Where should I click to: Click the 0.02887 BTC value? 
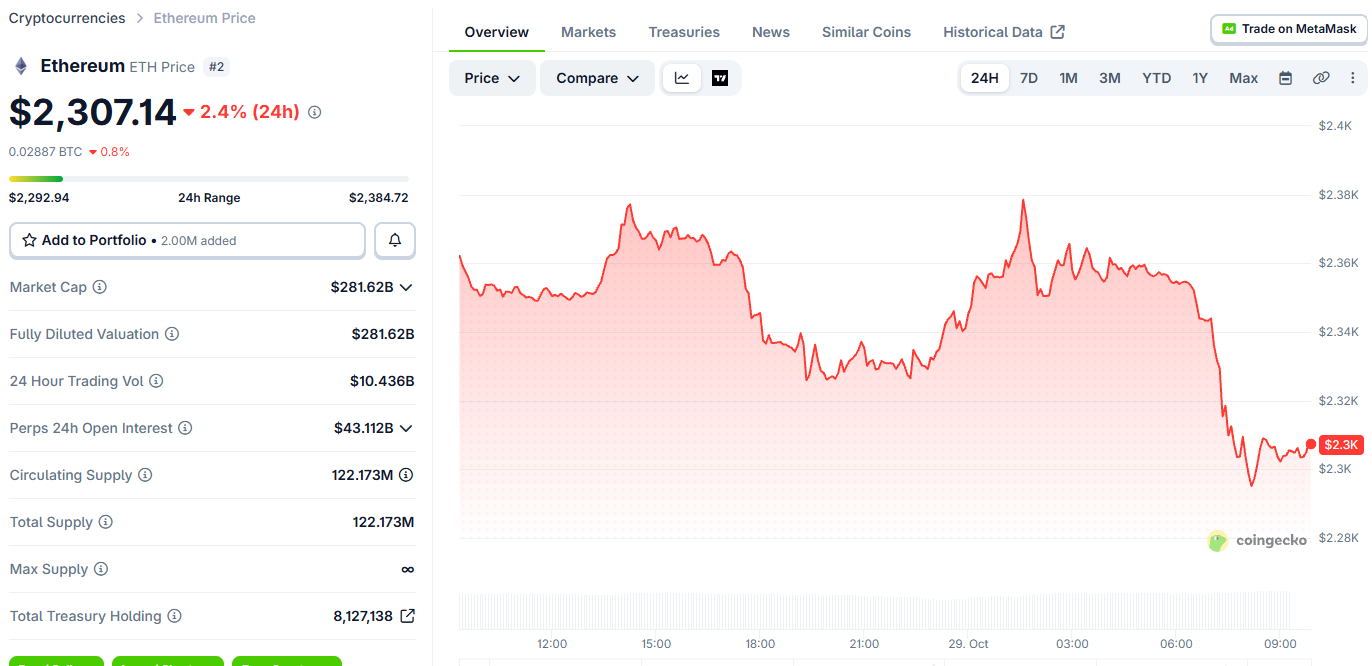point(46,152)
